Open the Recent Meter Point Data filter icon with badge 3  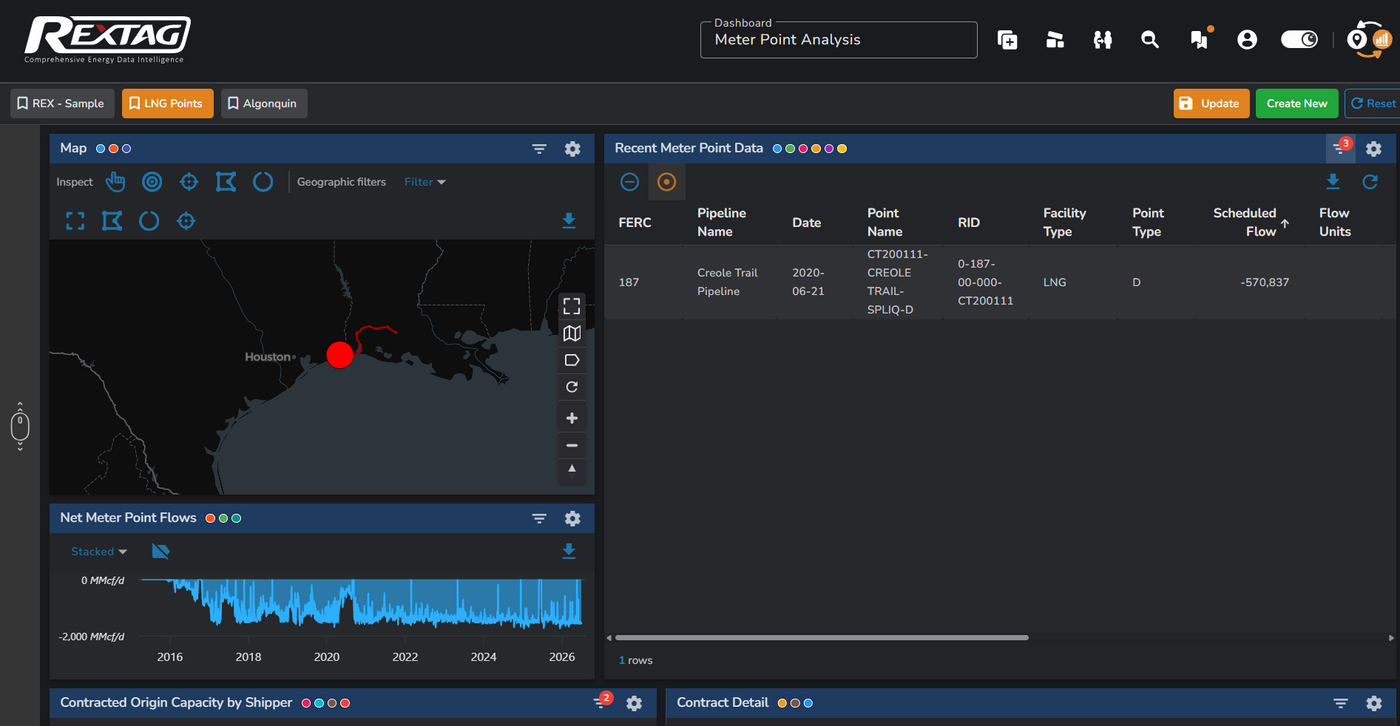1341,148
